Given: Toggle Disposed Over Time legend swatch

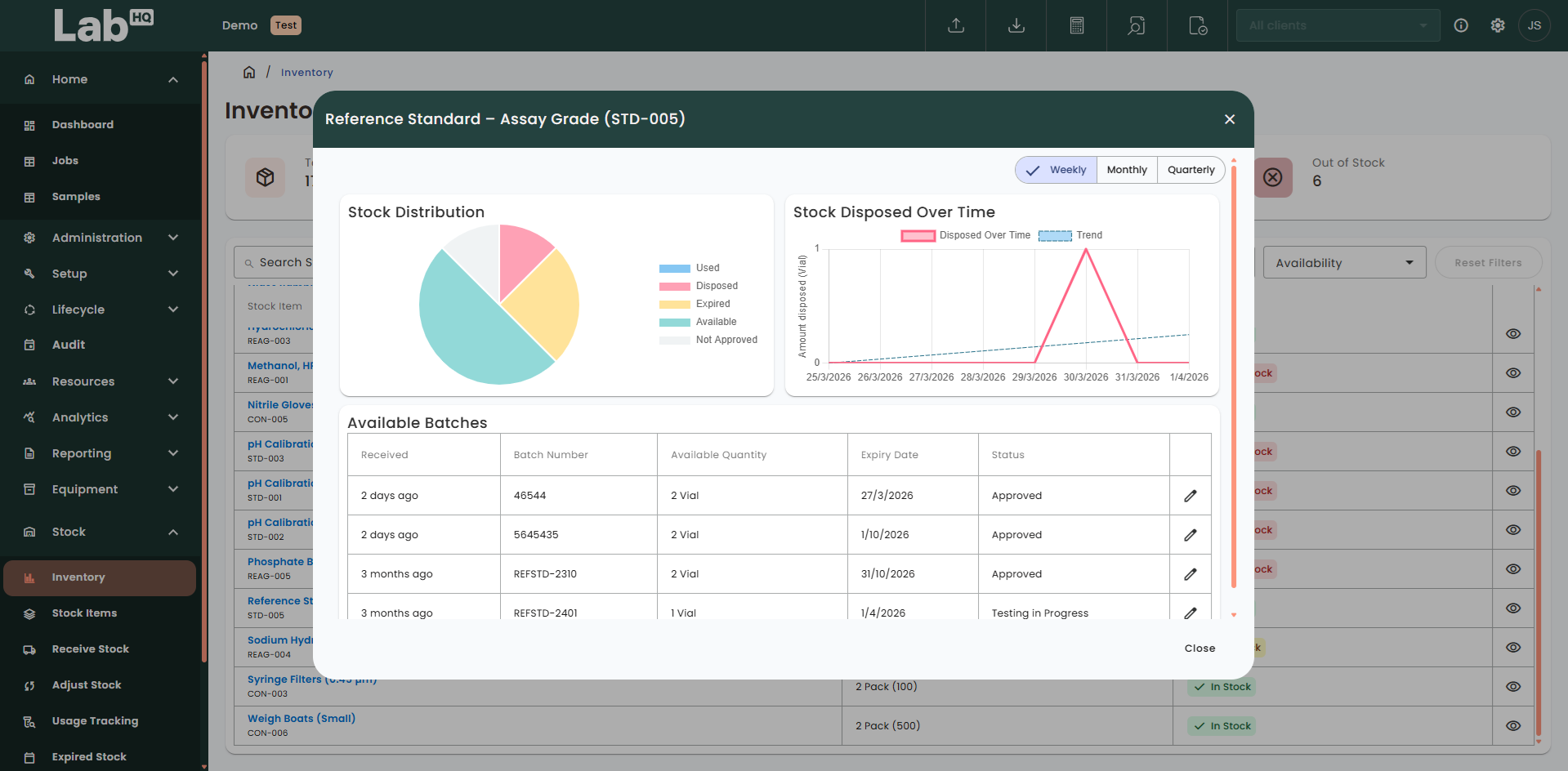Looking at the screenshot, I should click(918, 235).
